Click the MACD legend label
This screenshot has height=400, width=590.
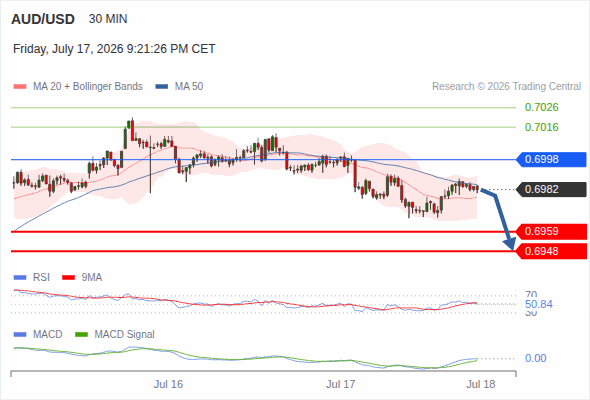pos(48,335)
